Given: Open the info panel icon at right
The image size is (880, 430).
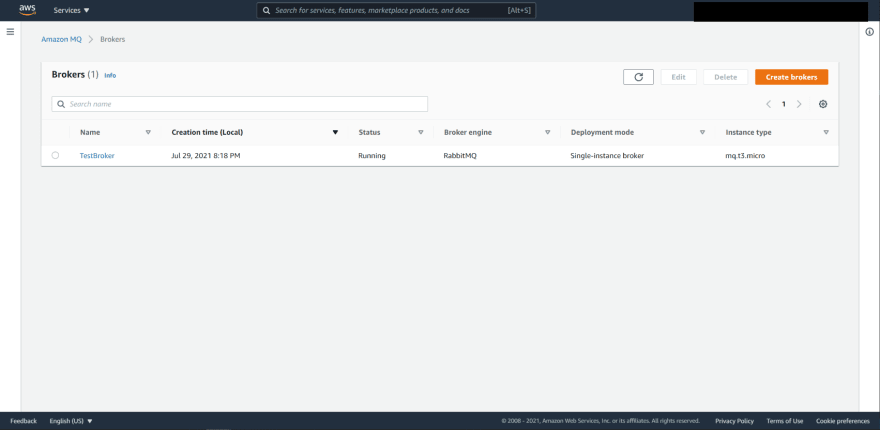Looking at the screenshot, I should (869, 32).
